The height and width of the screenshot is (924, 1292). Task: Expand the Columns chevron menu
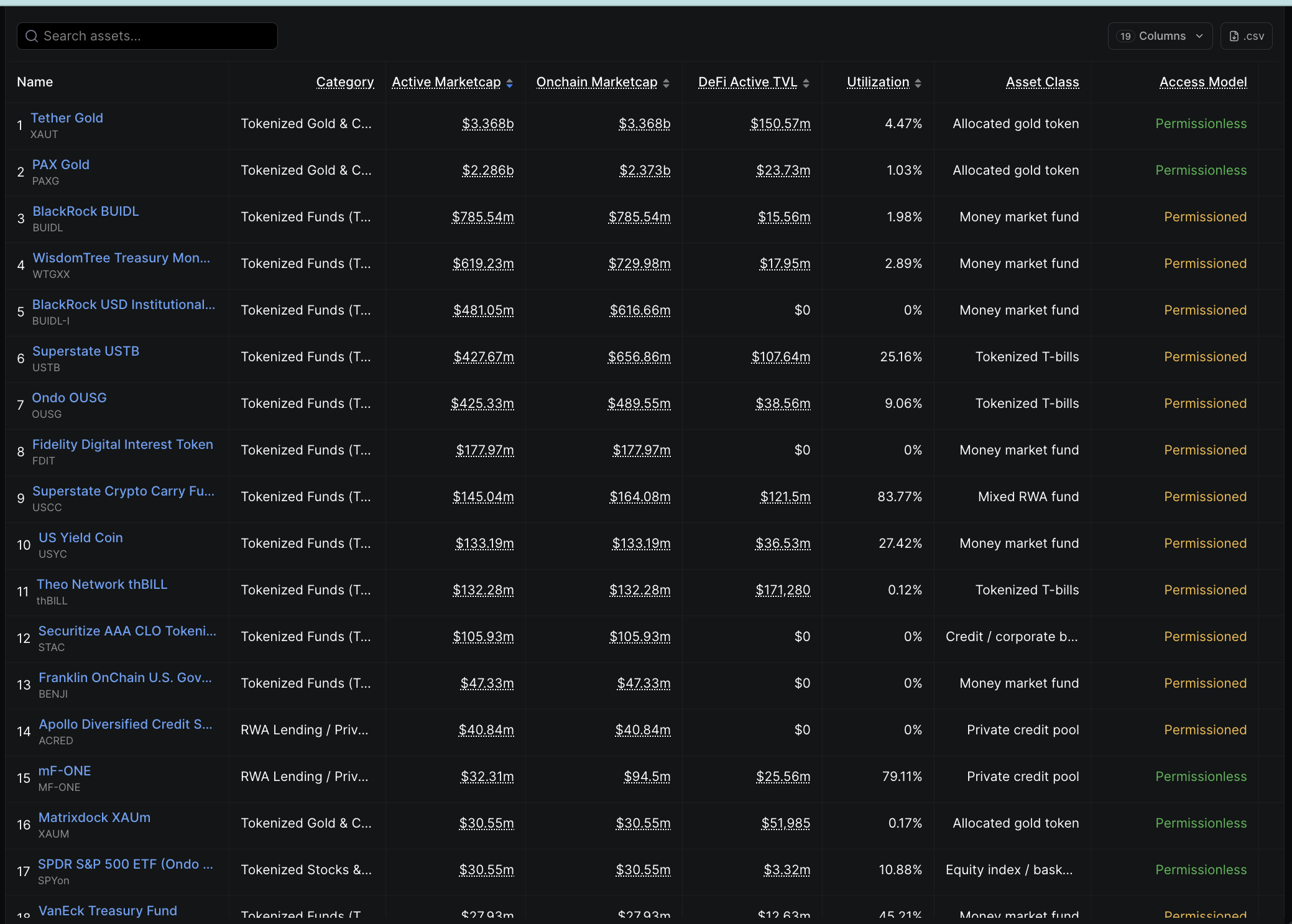1199,35
